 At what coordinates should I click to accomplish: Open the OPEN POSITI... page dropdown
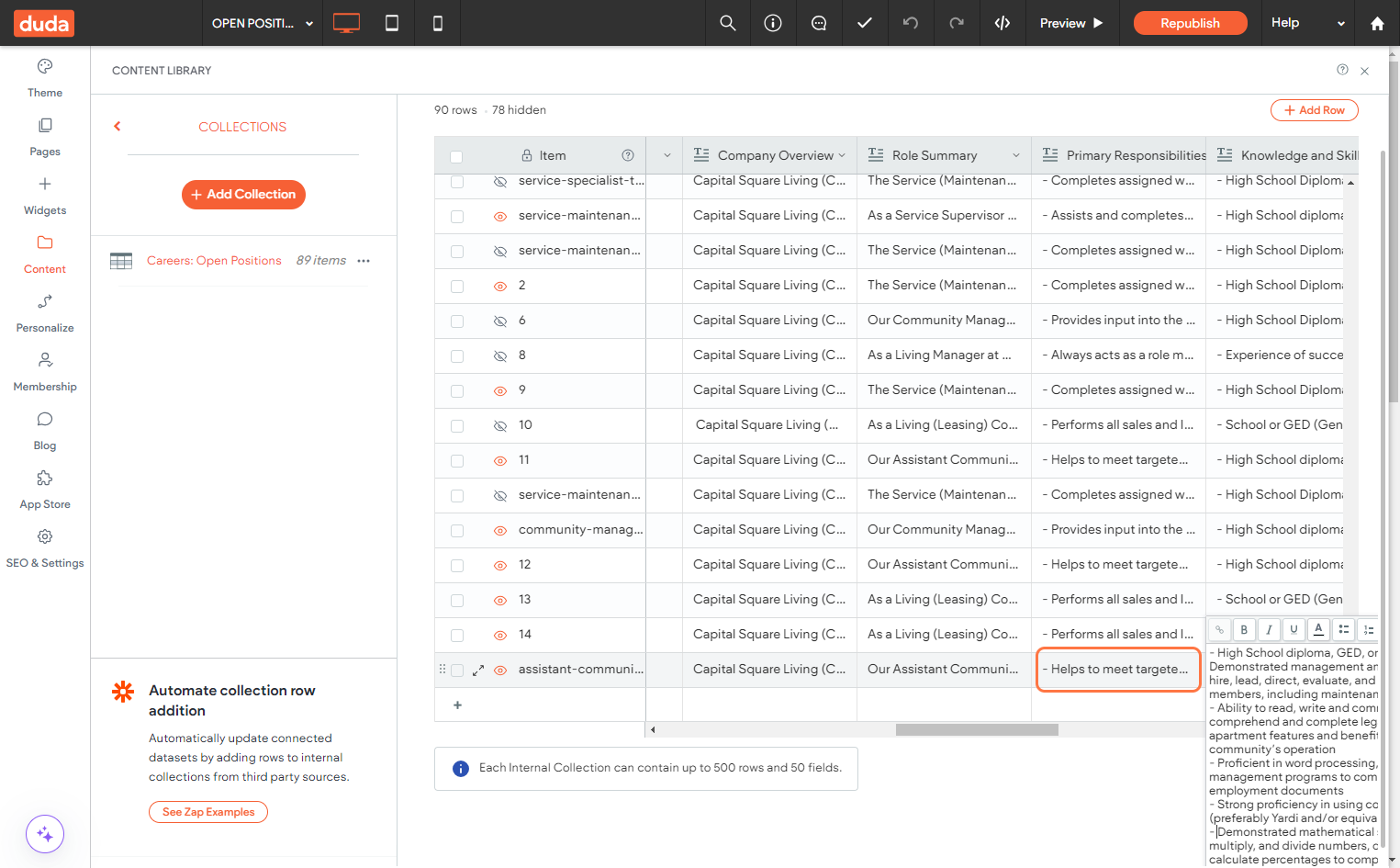[x=263, y=23]
